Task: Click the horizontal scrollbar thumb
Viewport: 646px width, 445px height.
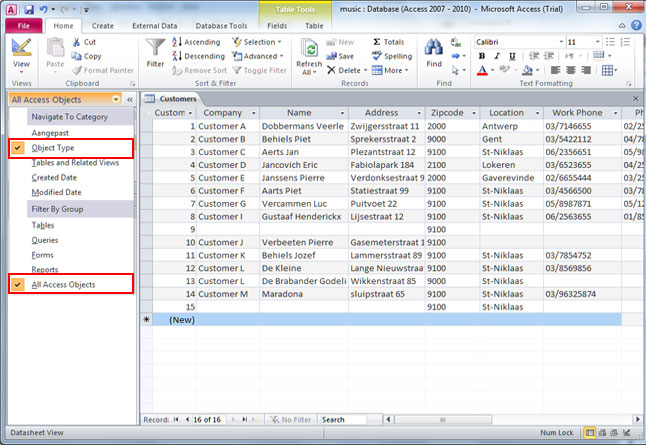Action: click(443, 419)
